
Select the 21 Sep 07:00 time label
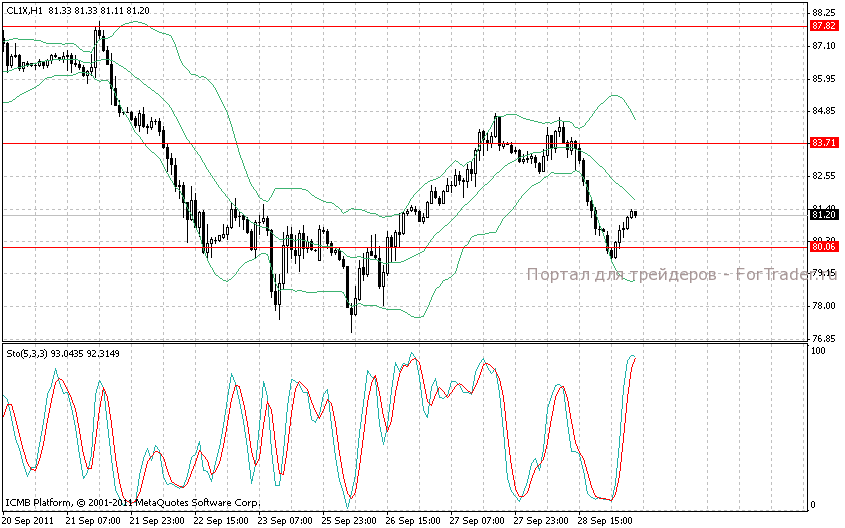pos(93,521)
